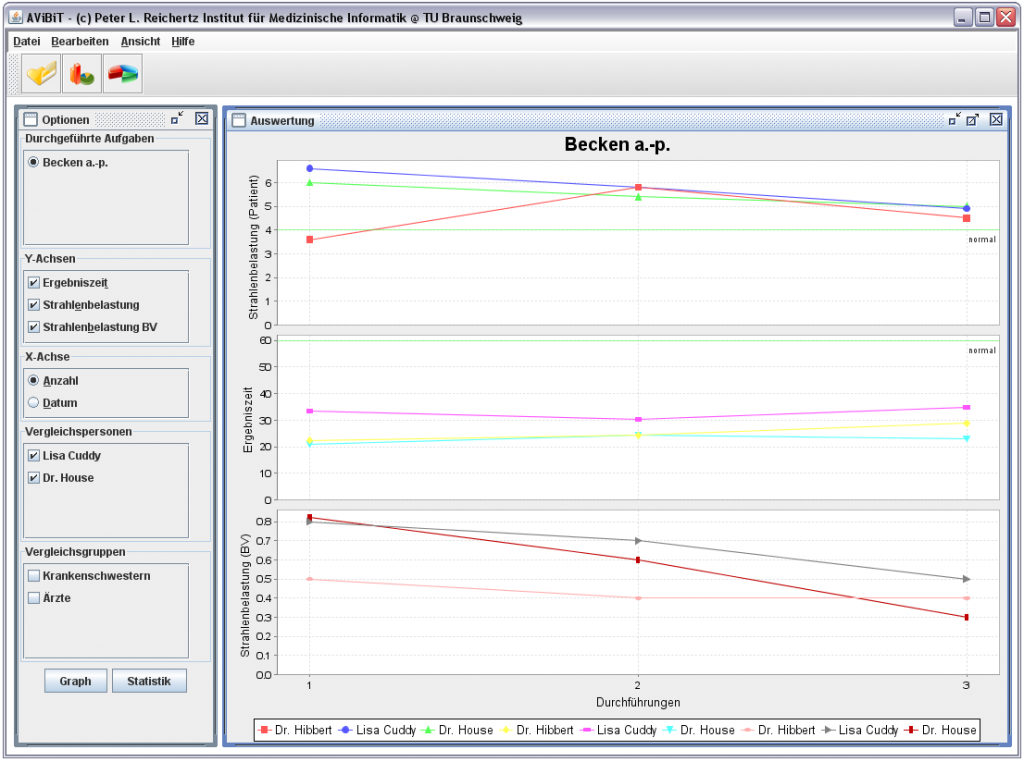1024x762 pixels.
Task: Click the Durchführungen axis label
Action: 638,703
